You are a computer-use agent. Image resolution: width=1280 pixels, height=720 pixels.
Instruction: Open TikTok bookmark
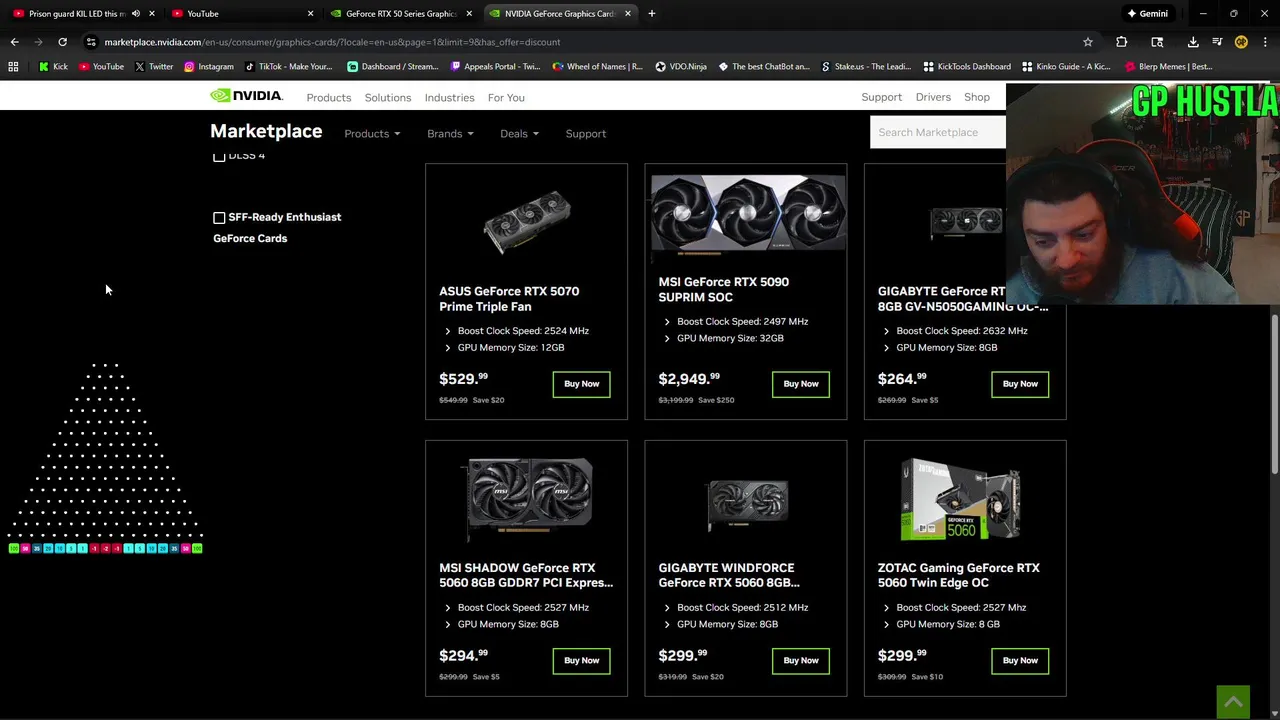(288, 67)
